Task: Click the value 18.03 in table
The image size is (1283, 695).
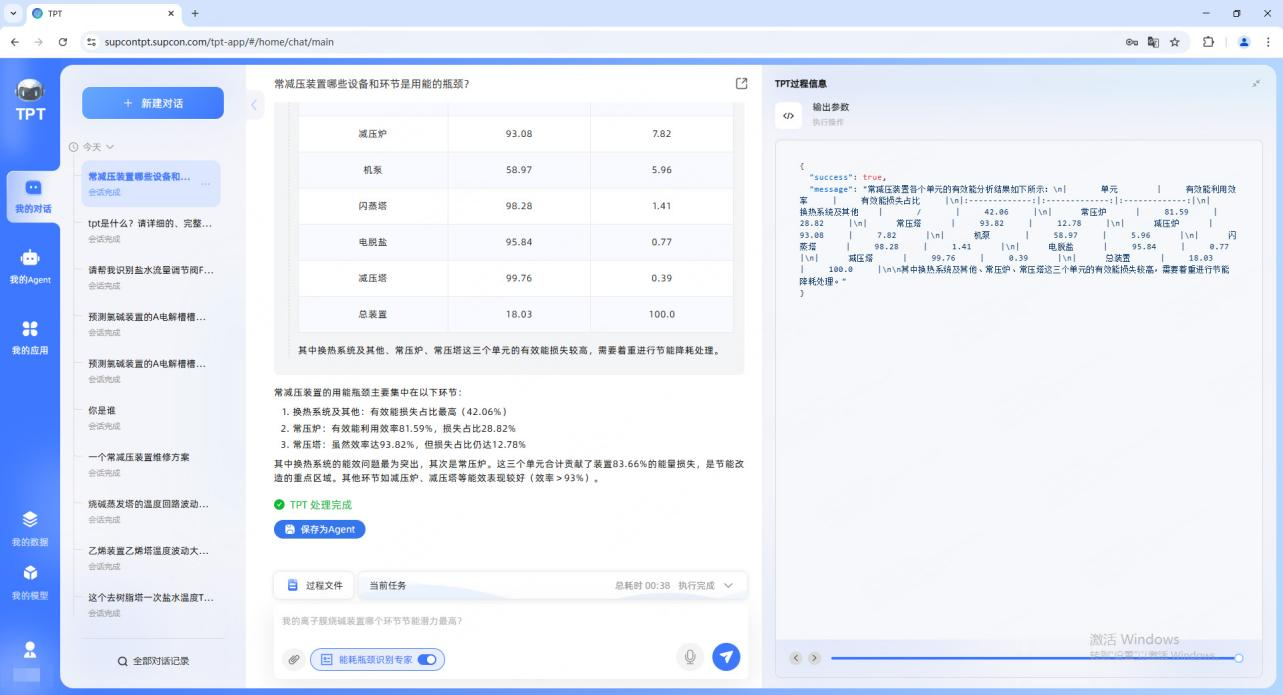Action: [x=519, y=314]
